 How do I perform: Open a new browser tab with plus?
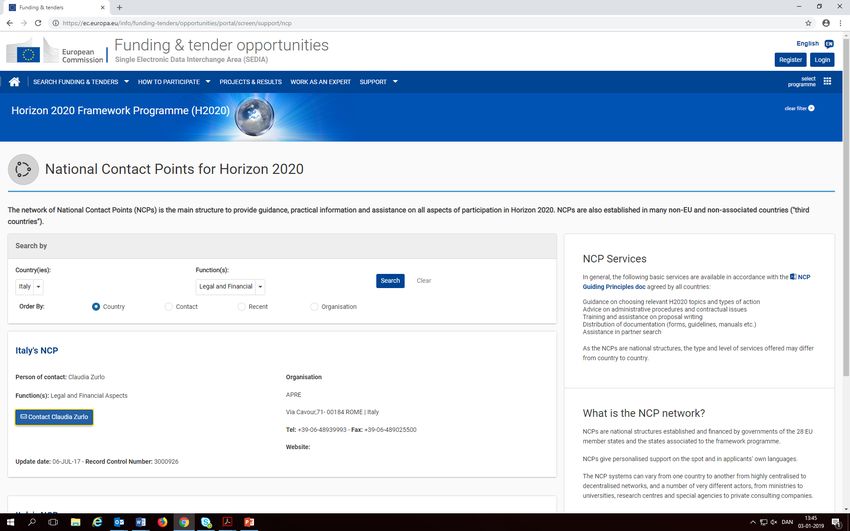click(119, 8)
